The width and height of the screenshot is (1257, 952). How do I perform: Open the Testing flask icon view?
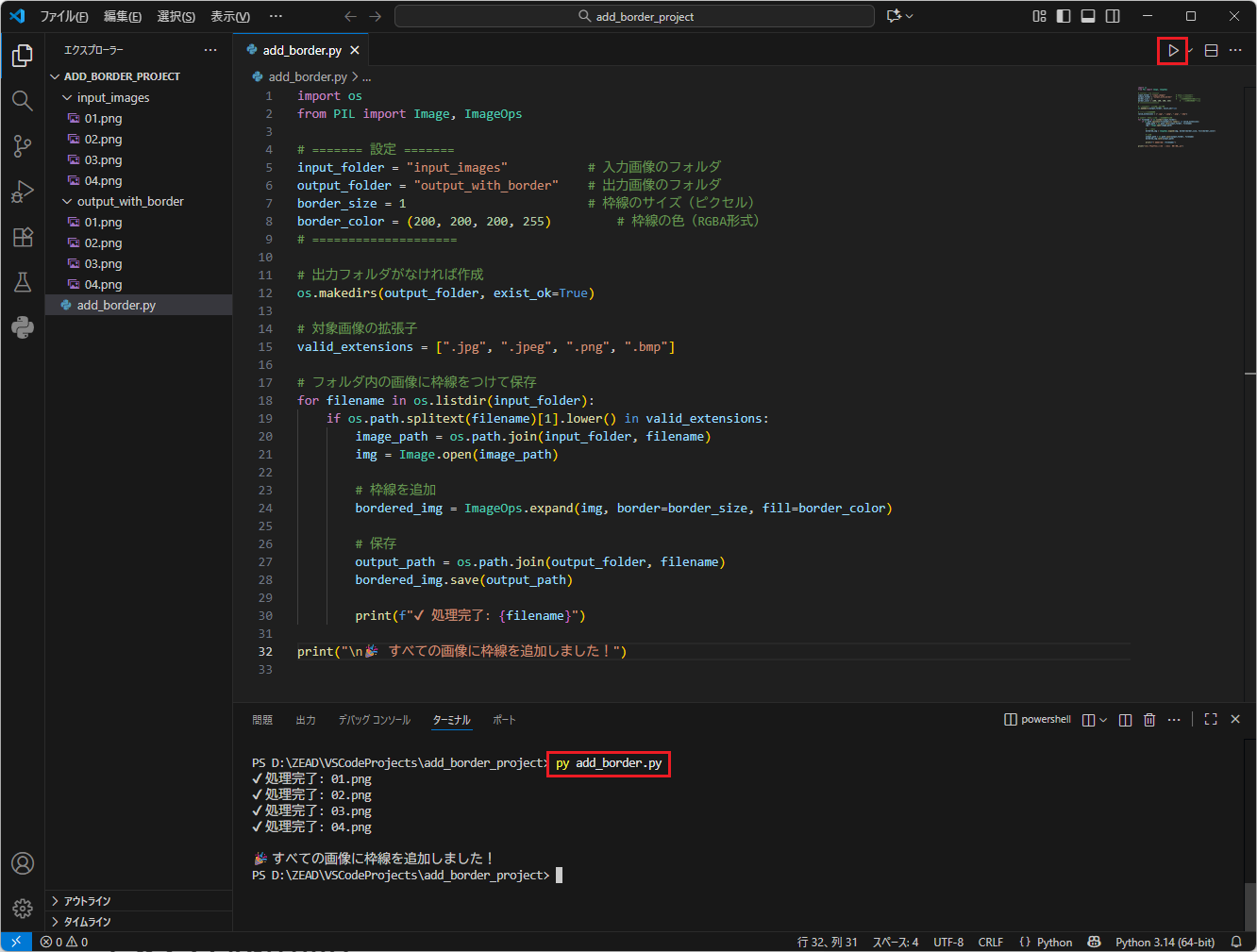(x=23, y=282)
